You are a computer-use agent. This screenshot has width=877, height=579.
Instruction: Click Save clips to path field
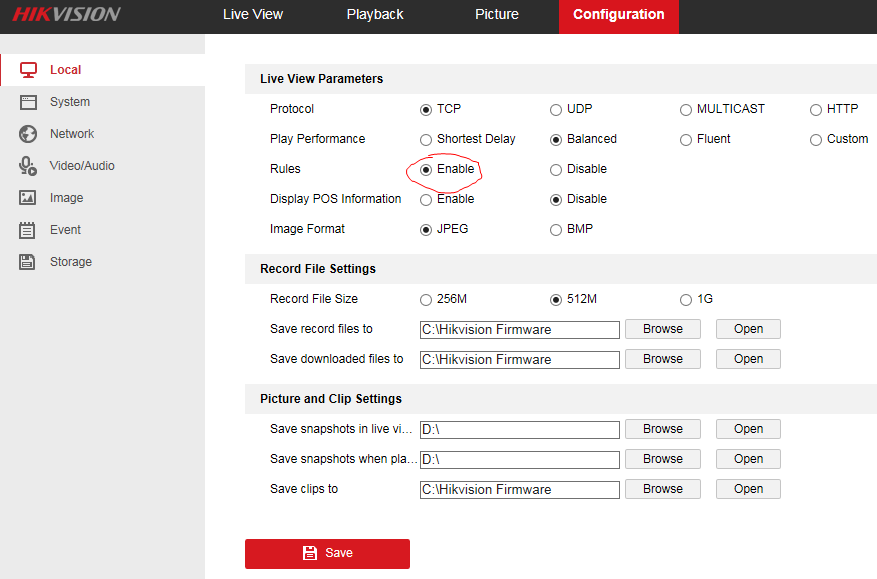(x=520, y=489)
